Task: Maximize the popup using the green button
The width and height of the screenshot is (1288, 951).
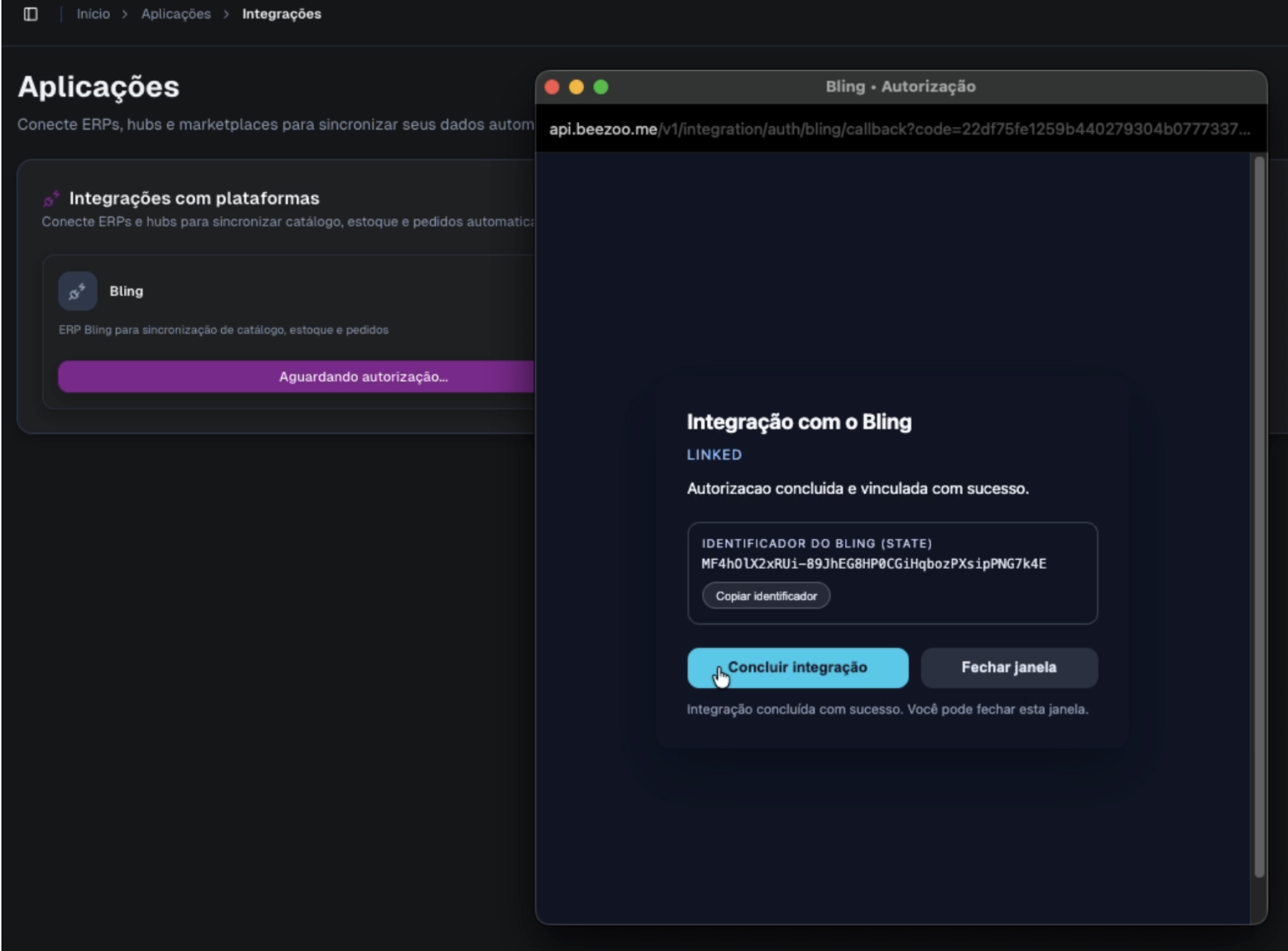Action: coord(601,87)
